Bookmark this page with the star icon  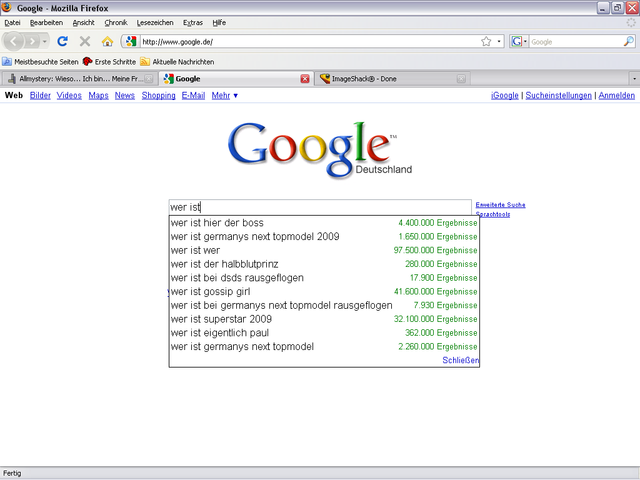point(486,41)
